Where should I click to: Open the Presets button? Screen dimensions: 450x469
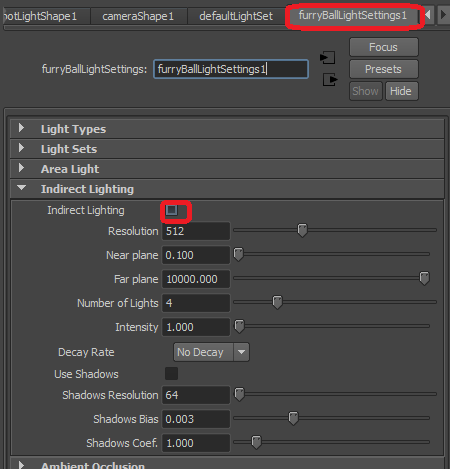(x=384, y=69)
